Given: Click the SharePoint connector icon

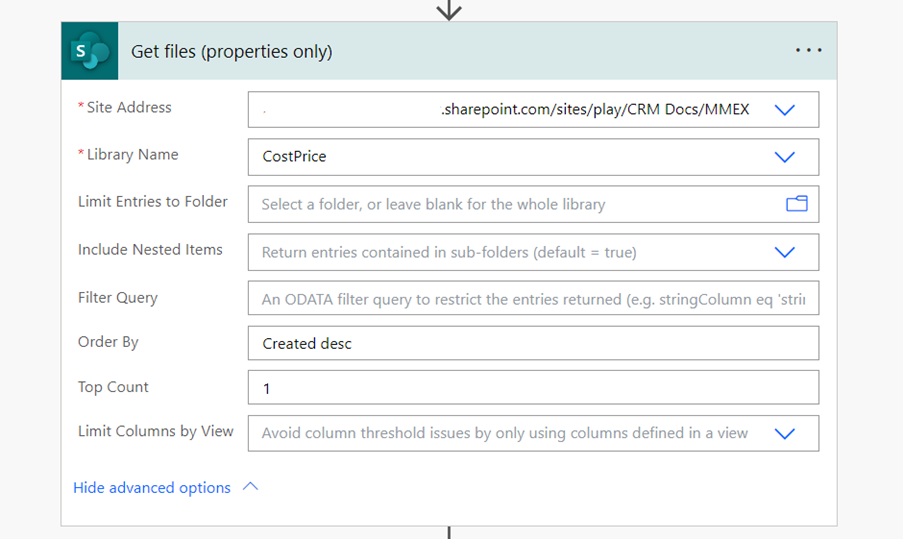Looking at the screenshot, I should pos(90,51).
